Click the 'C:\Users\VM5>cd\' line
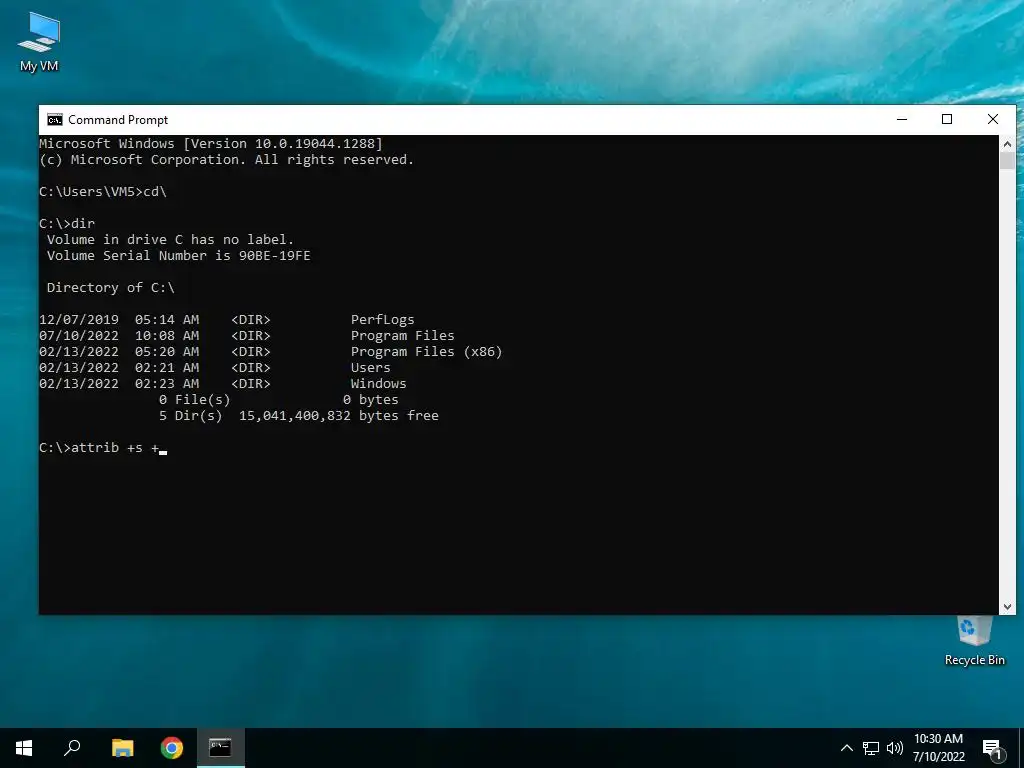1024x768 pixels. pos(103,191)
